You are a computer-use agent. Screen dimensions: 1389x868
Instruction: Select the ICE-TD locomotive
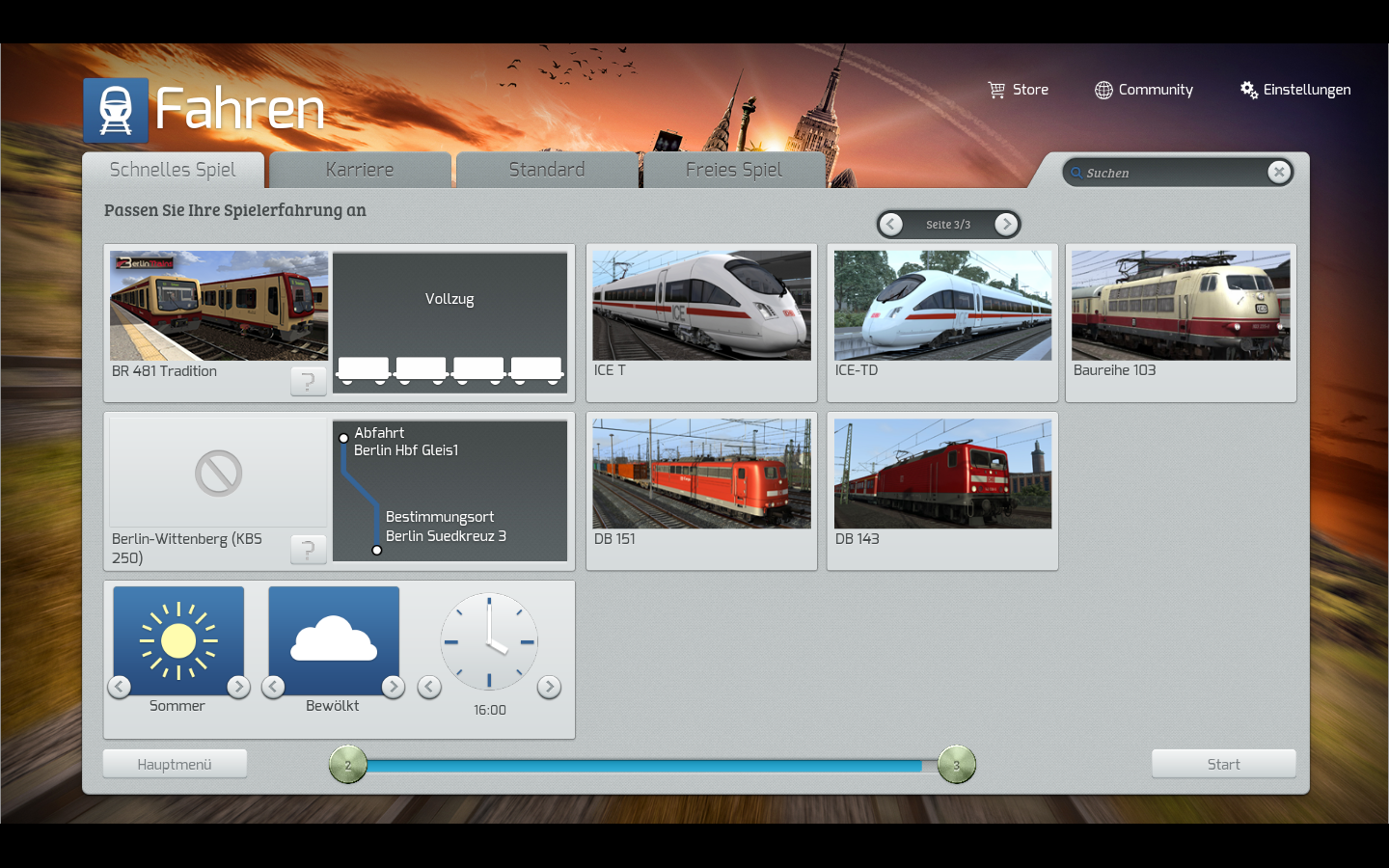942,323
